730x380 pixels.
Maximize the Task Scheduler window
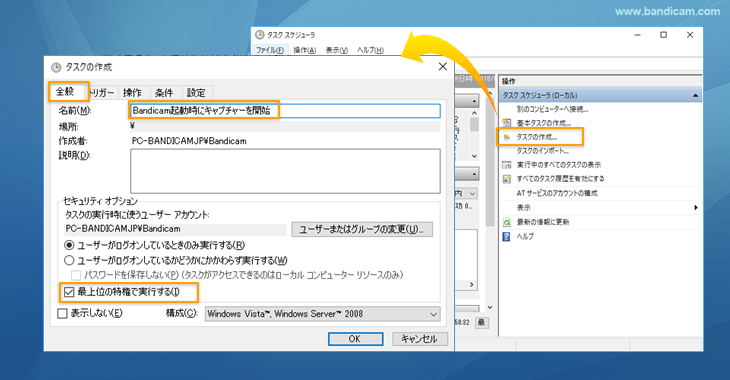point(663,35)
